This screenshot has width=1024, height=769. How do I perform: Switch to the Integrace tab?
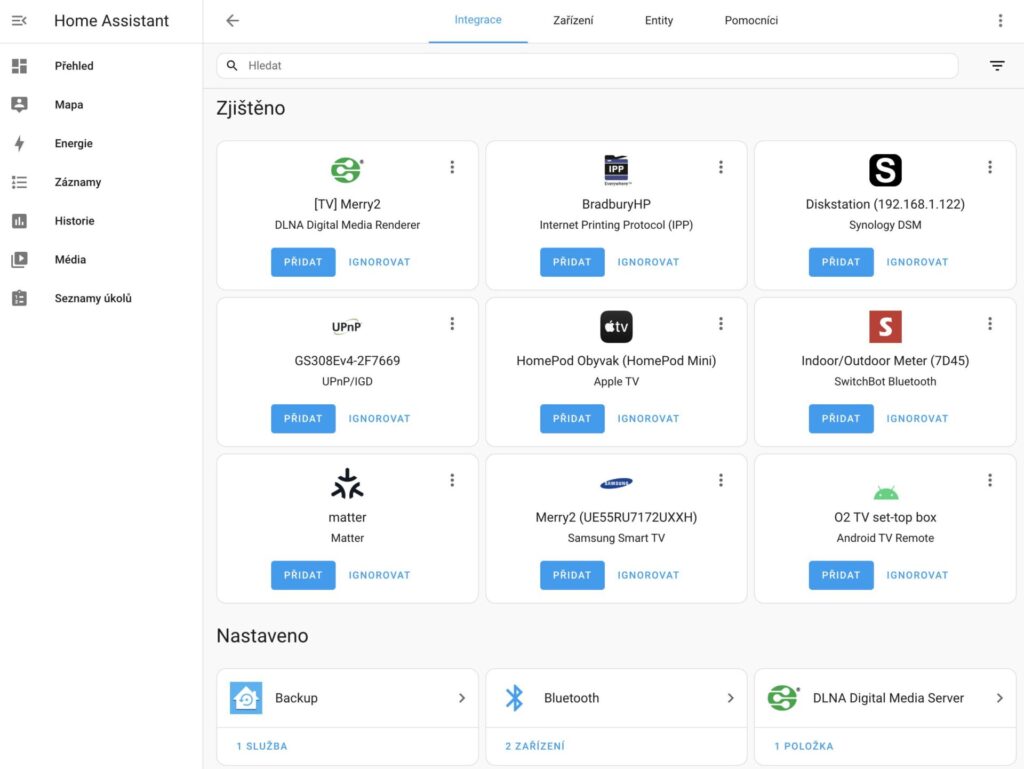pos(478,20)
